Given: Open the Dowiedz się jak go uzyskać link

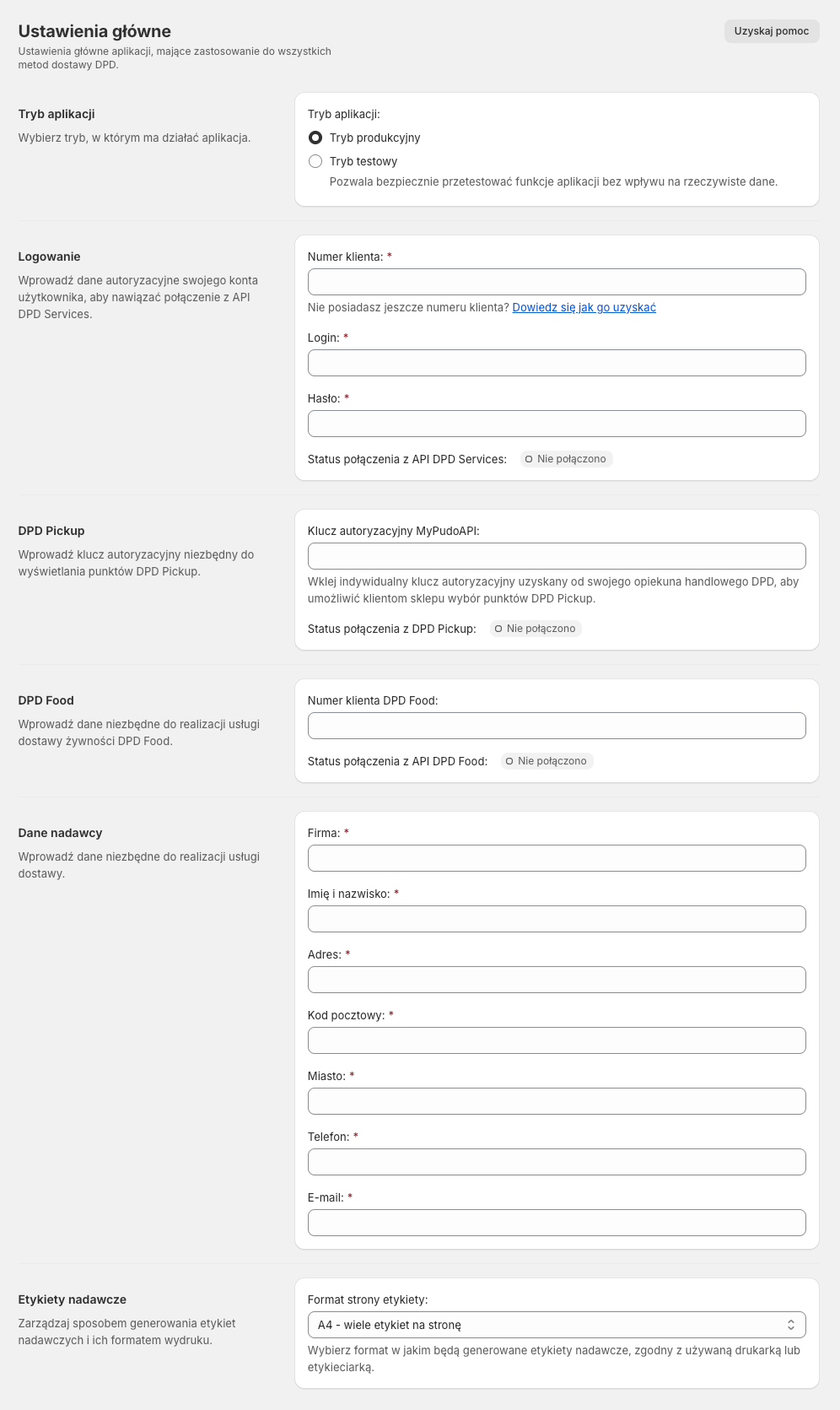Looking at the screenshot, I should pos(584,307).
